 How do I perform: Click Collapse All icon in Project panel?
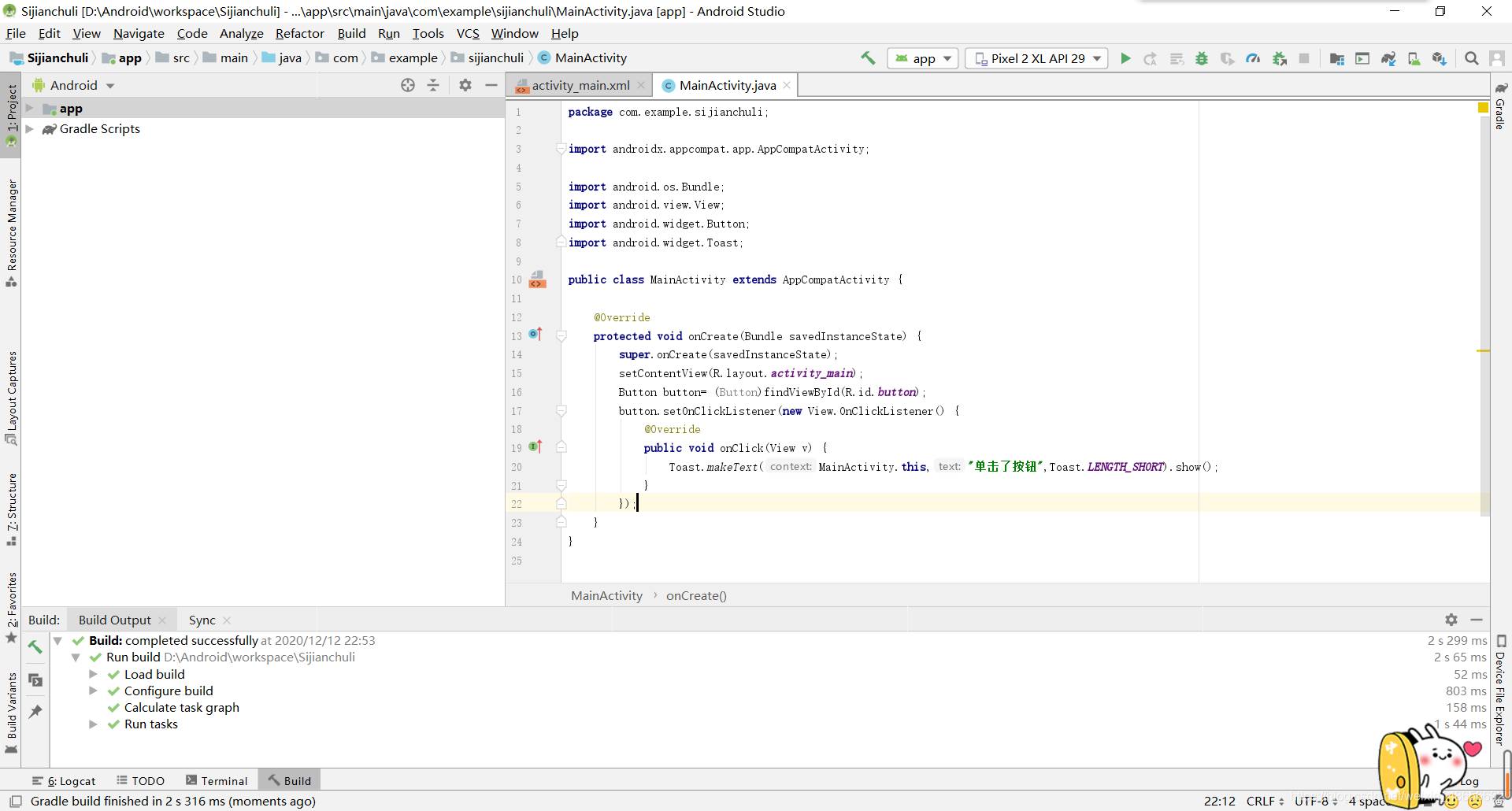[x=433, y=85]
